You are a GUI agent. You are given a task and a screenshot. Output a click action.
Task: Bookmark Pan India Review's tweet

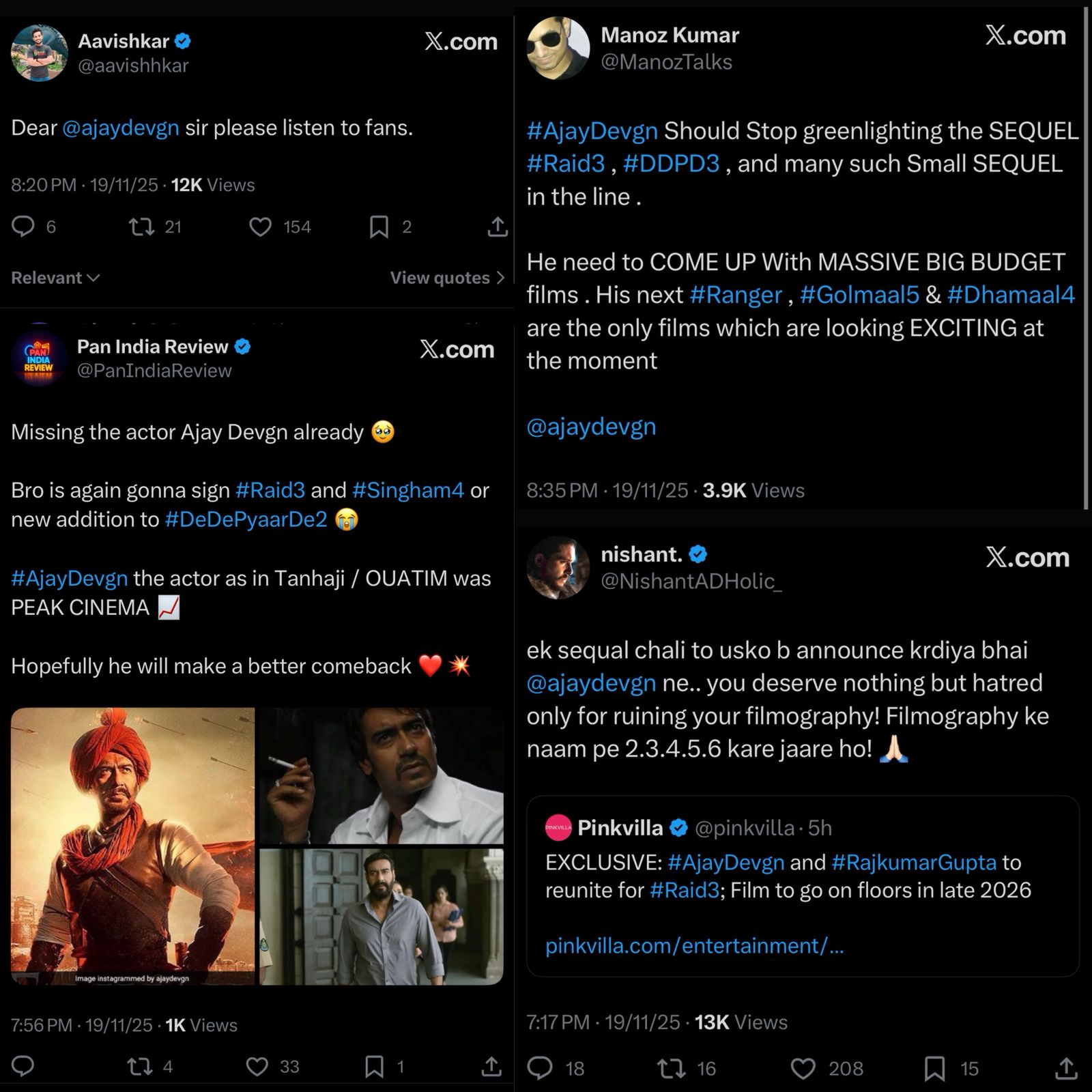(x=374, y=1066)
